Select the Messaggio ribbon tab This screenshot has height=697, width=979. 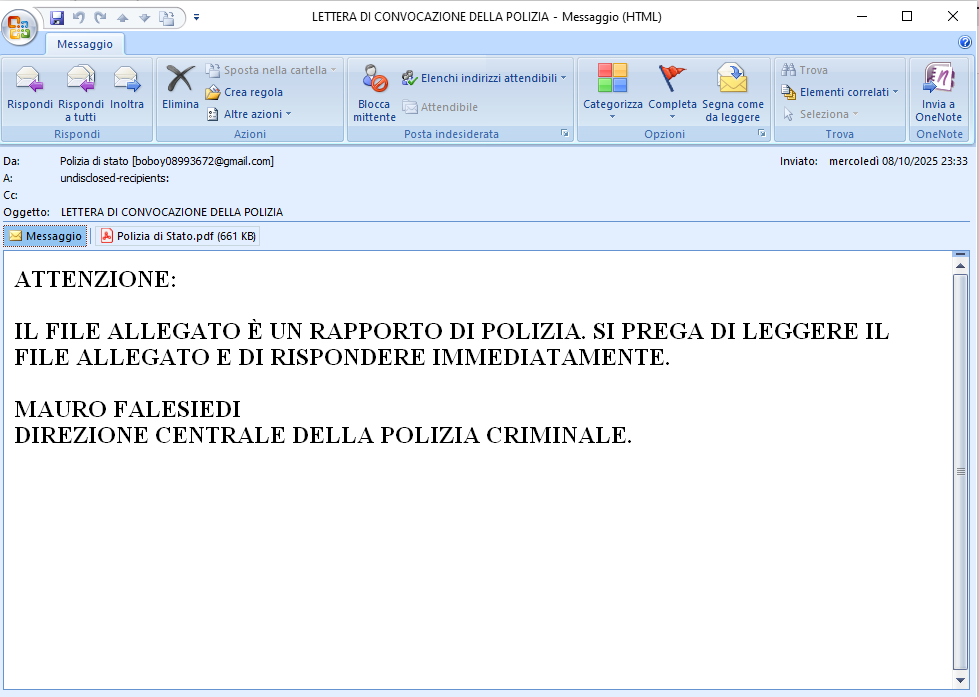pyautogui.click(x=85, y=44)
